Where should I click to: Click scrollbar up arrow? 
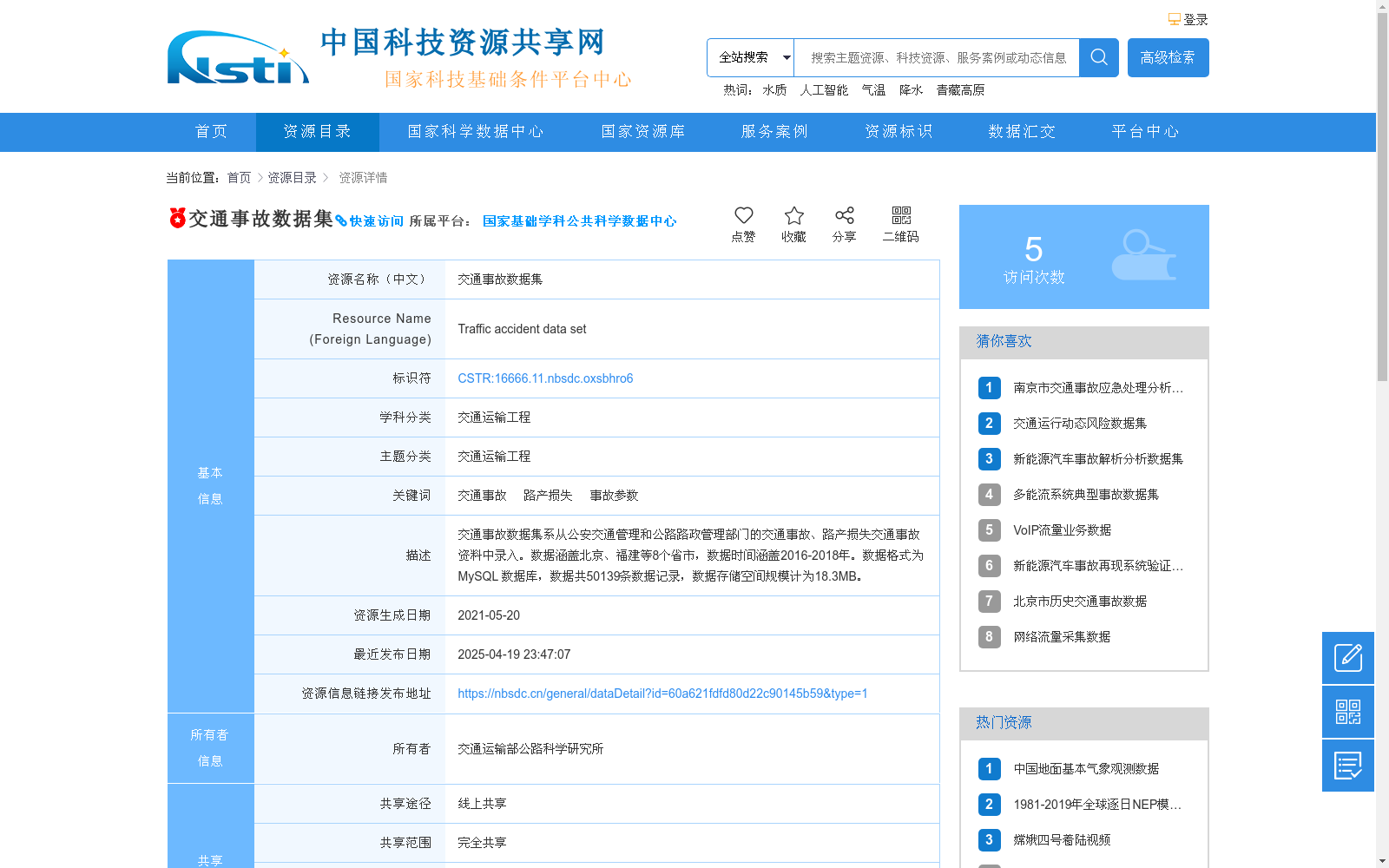pyautogui.click(x=1382, y=6)
